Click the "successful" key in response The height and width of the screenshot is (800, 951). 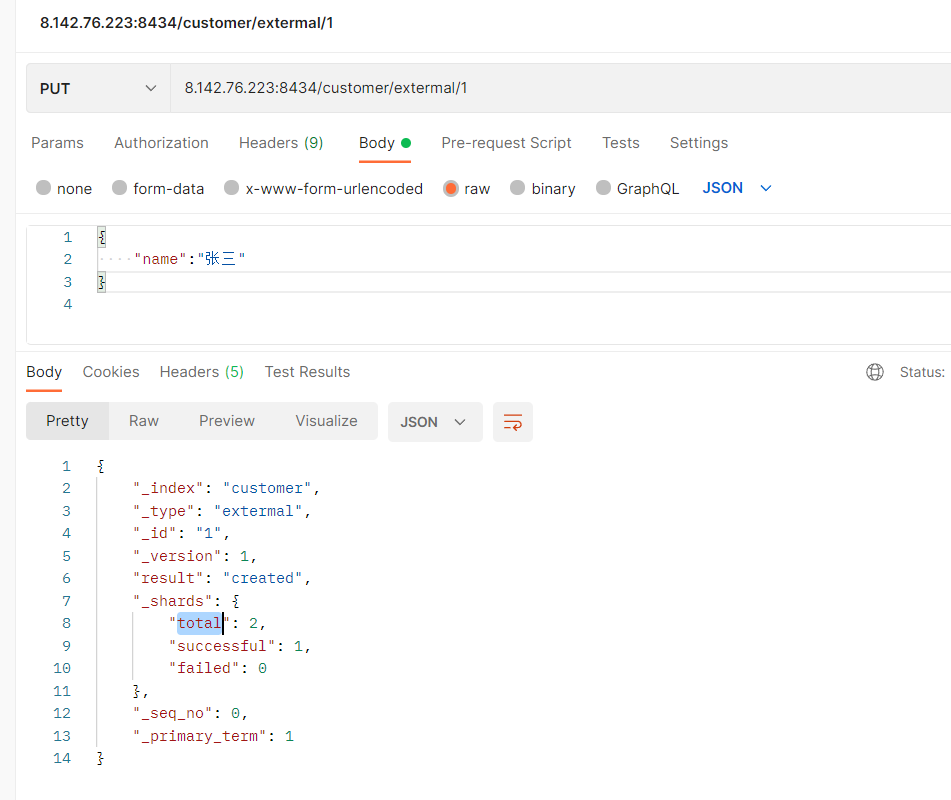(x=222, y=646)
